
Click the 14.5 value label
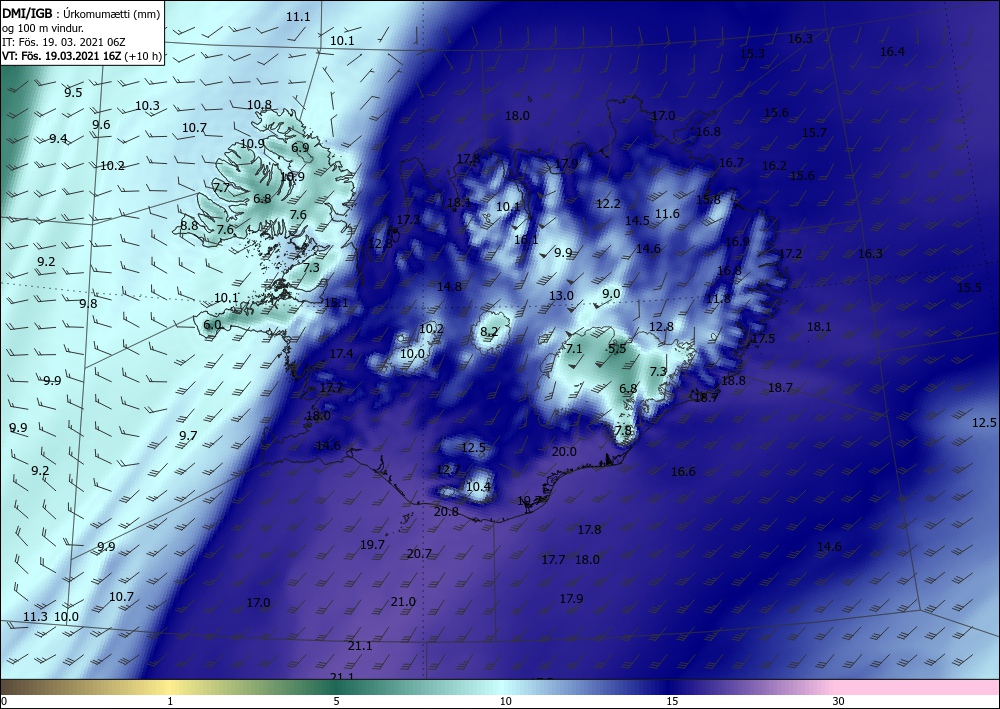637,221
